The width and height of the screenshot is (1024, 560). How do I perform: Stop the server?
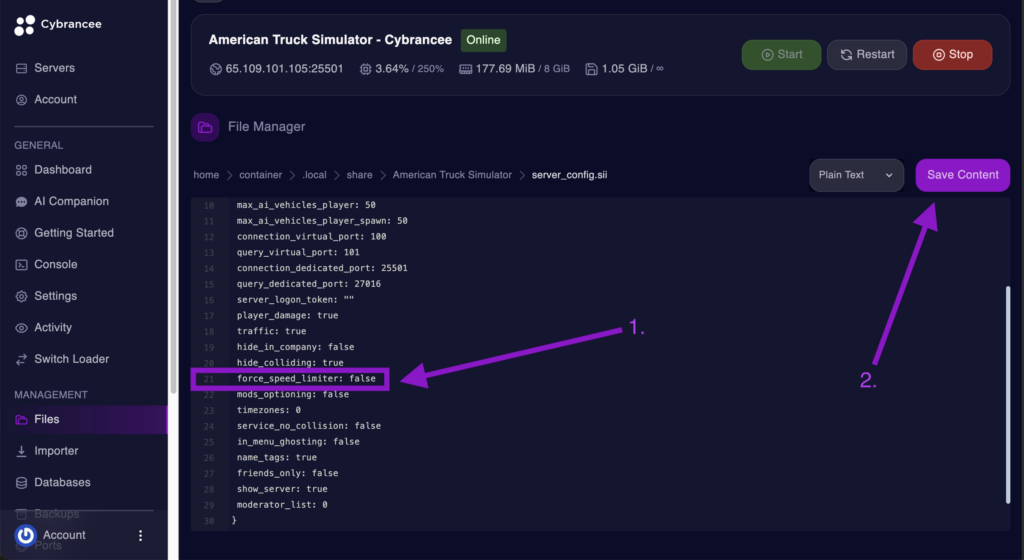952,55
